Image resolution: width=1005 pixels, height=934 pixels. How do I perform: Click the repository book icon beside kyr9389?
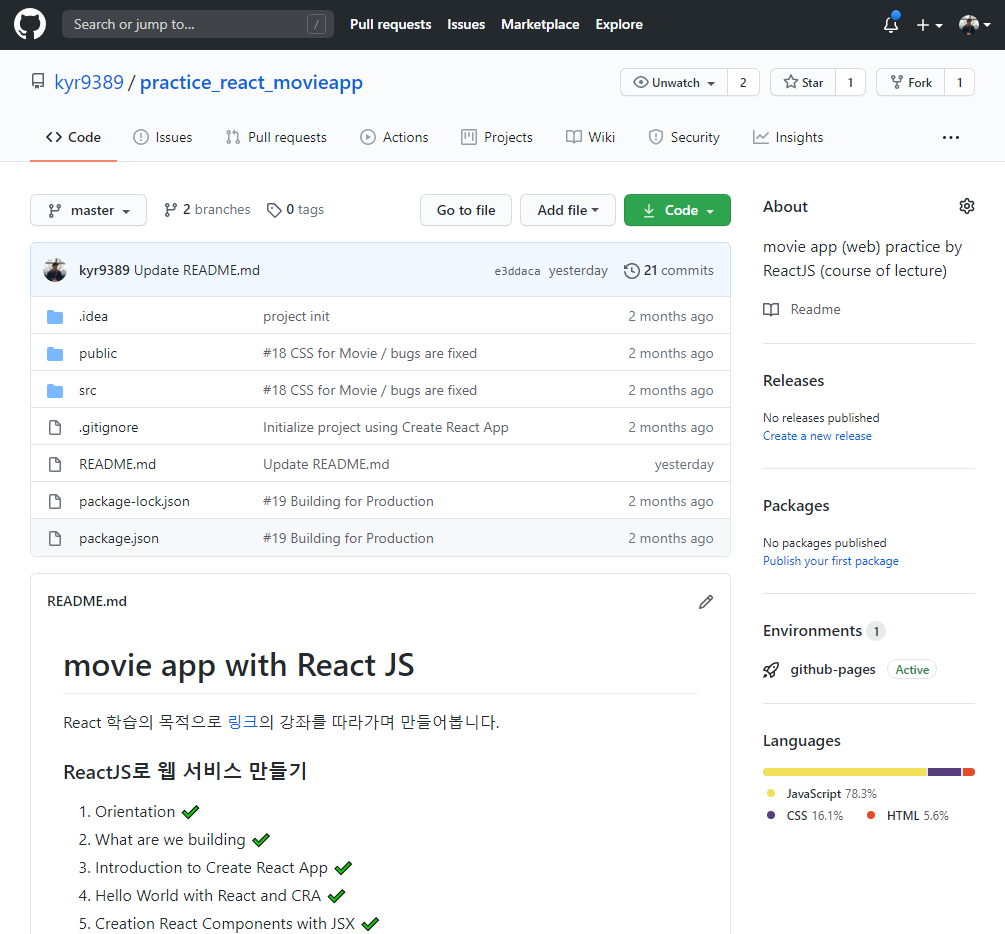(38, 81)
